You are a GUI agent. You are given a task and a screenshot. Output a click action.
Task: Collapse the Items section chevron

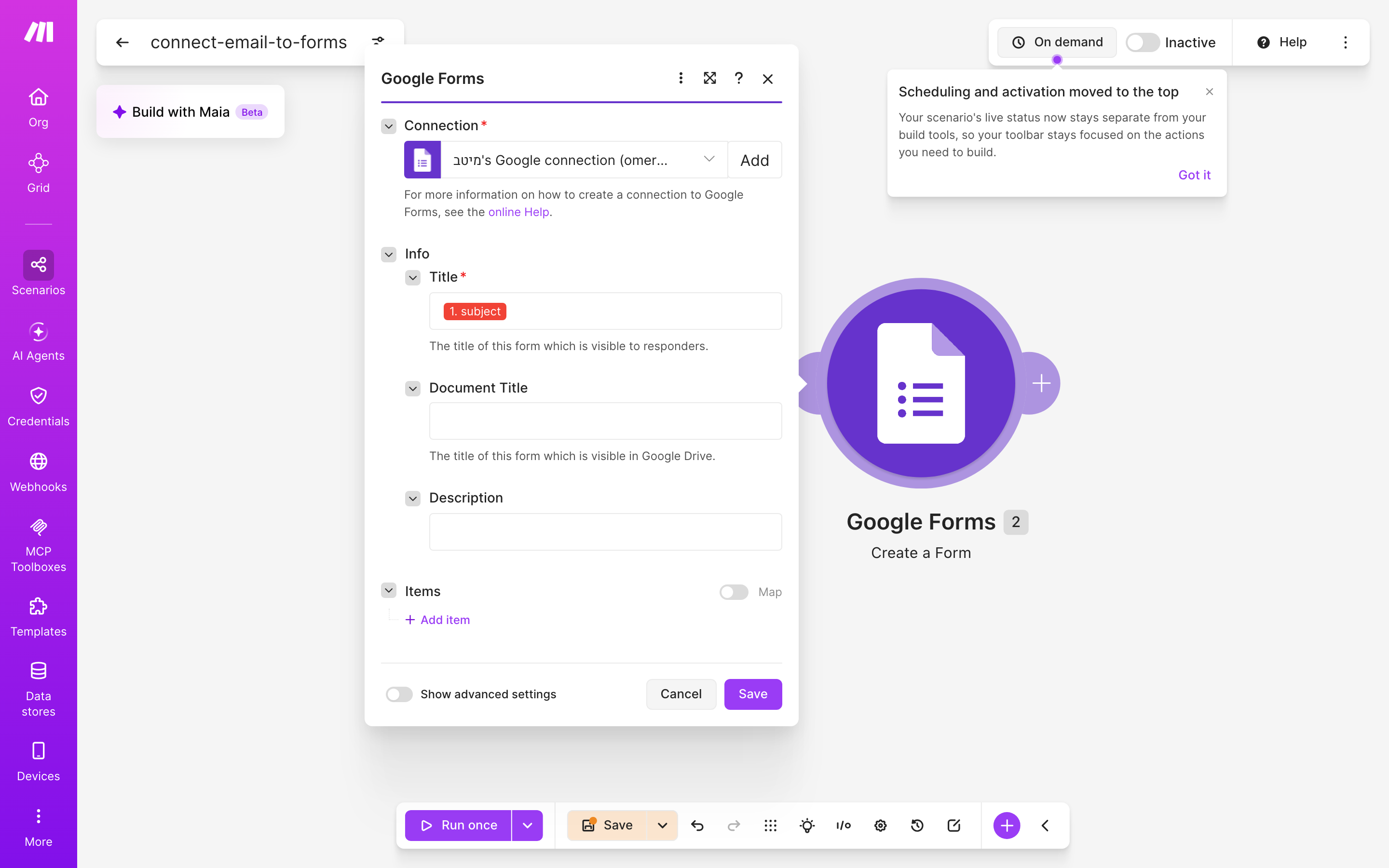pyautogui.click(x=389, y=590)
